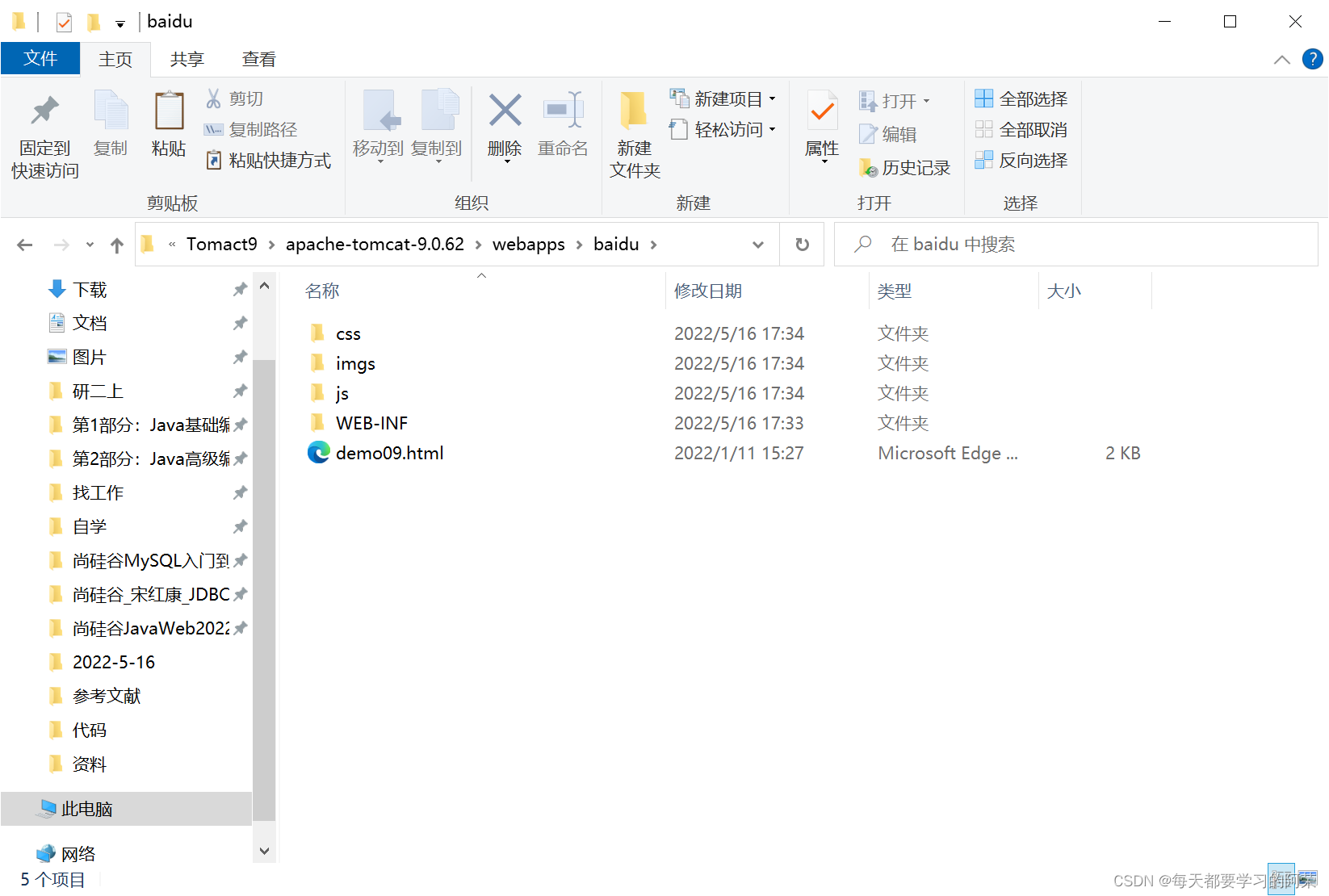Viewport: 1329px width, 896px height.
Task: Click Select All (全部选择)
Action: [1021, 98]
